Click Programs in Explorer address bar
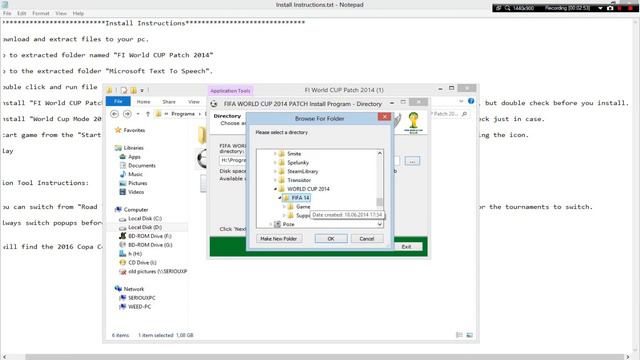The image size is (640, 360). [183, 114]
